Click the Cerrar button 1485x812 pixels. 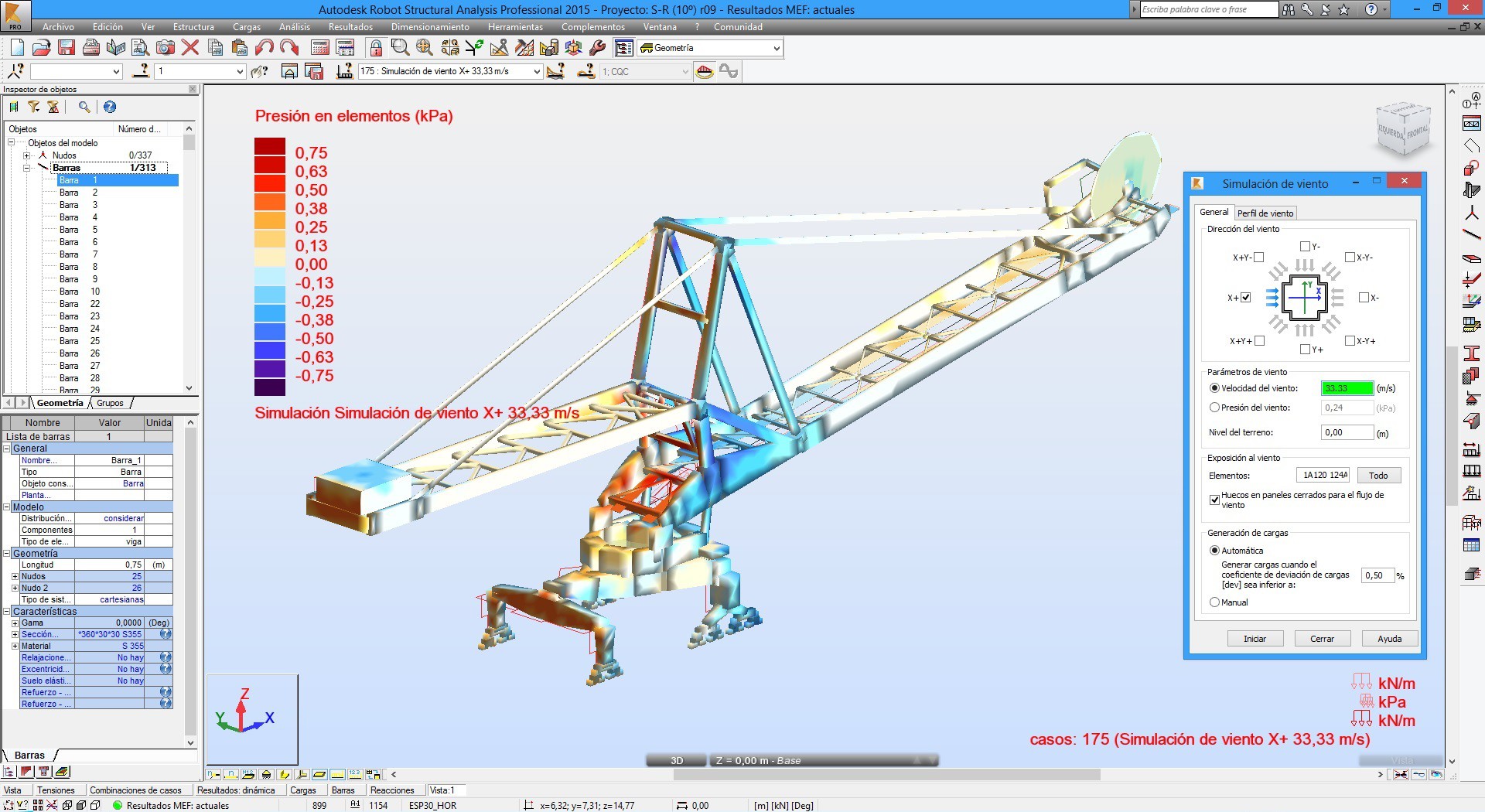(1323, 639)
